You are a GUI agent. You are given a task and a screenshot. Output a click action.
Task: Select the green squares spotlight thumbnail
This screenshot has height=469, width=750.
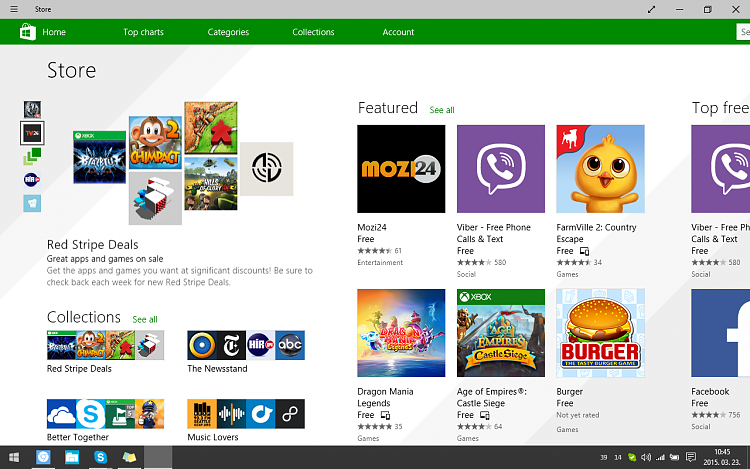(33, 156)
